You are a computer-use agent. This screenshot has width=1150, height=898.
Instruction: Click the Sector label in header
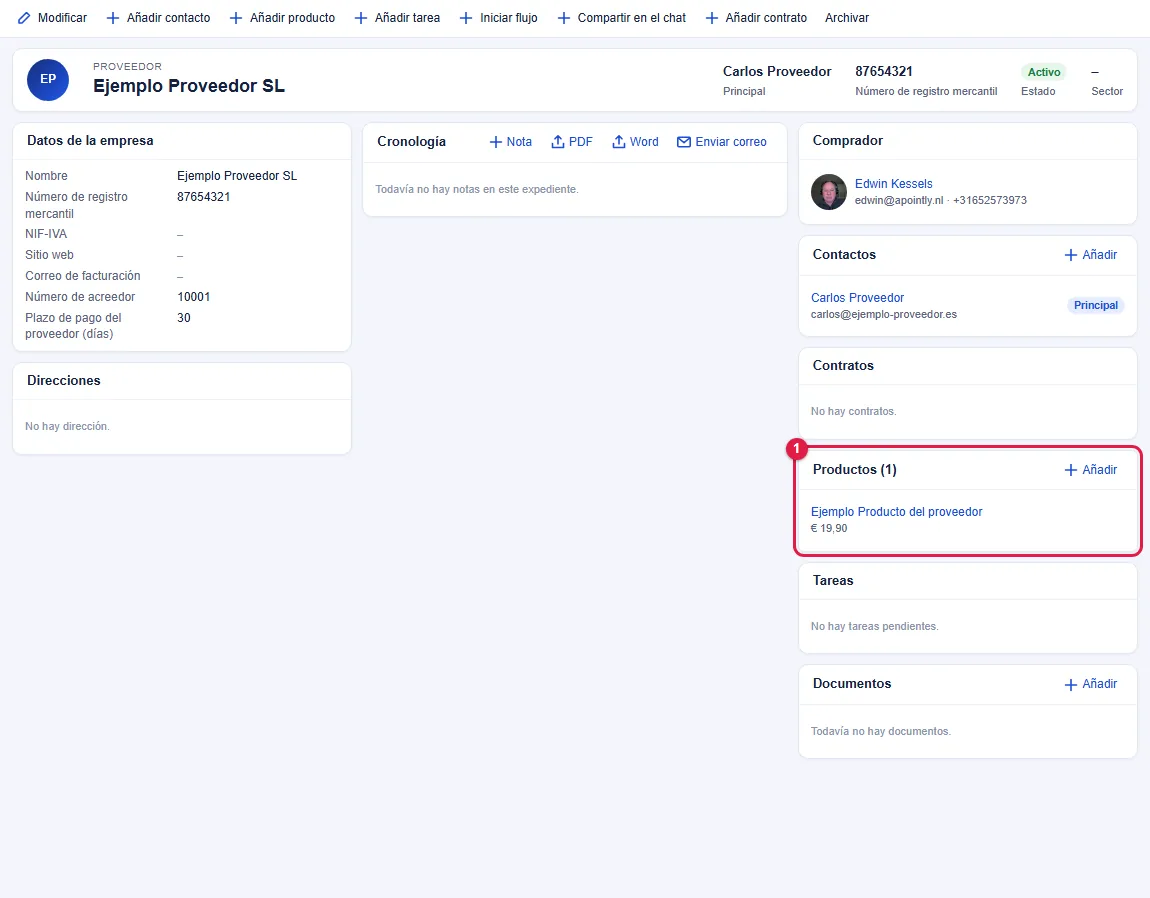tap(1107, 91)
